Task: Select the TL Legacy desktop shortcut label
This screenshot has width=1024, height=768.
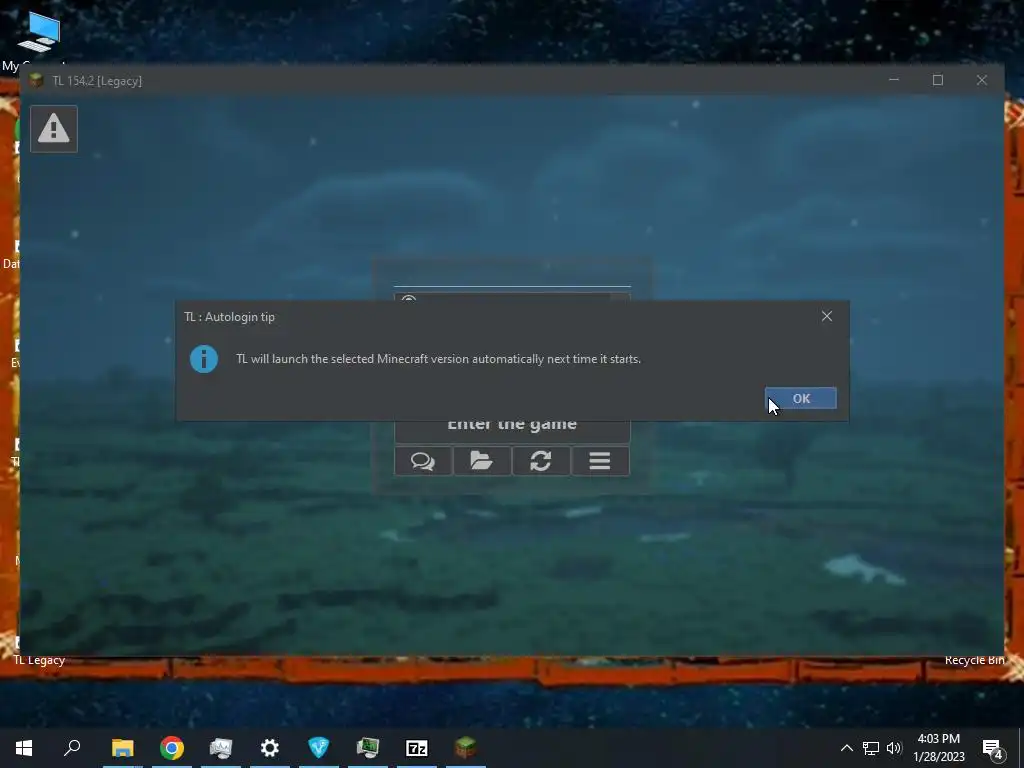Action: [x=39, y=660]
